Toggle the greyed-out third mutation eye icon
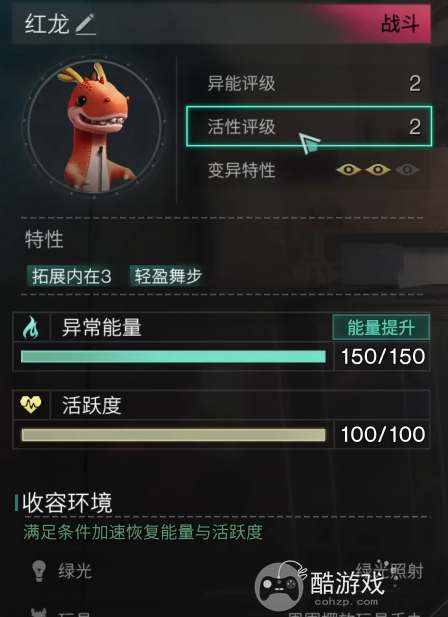Viewport: 448px width, 617px height. (407, 170)
